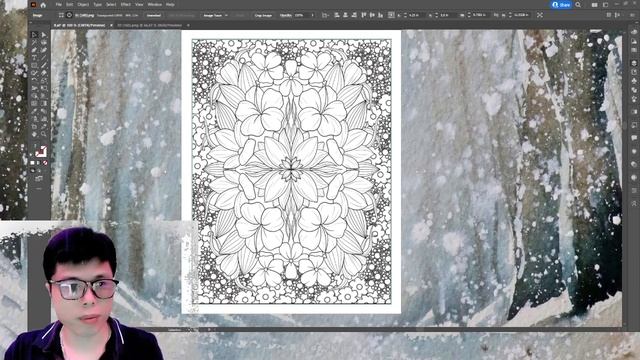Open the Window menu
640x360 pixels.
click(x=155, y=5)
